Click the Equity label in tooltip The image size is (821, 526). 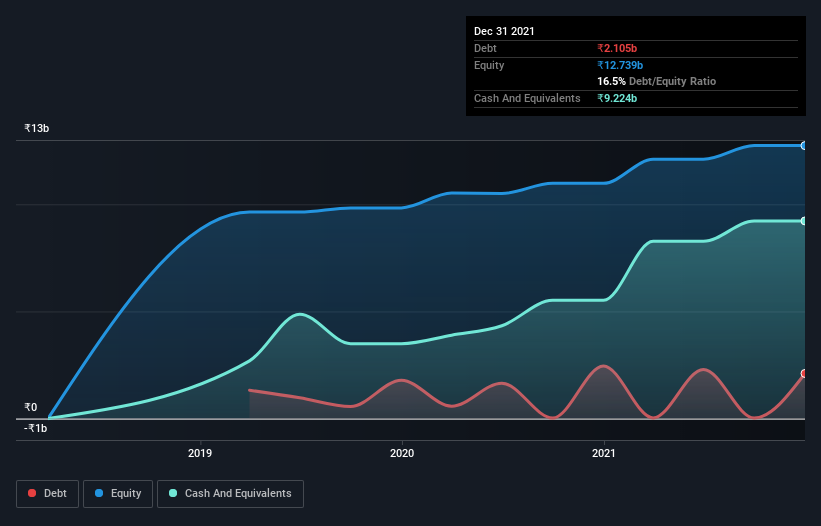[489, 65]
